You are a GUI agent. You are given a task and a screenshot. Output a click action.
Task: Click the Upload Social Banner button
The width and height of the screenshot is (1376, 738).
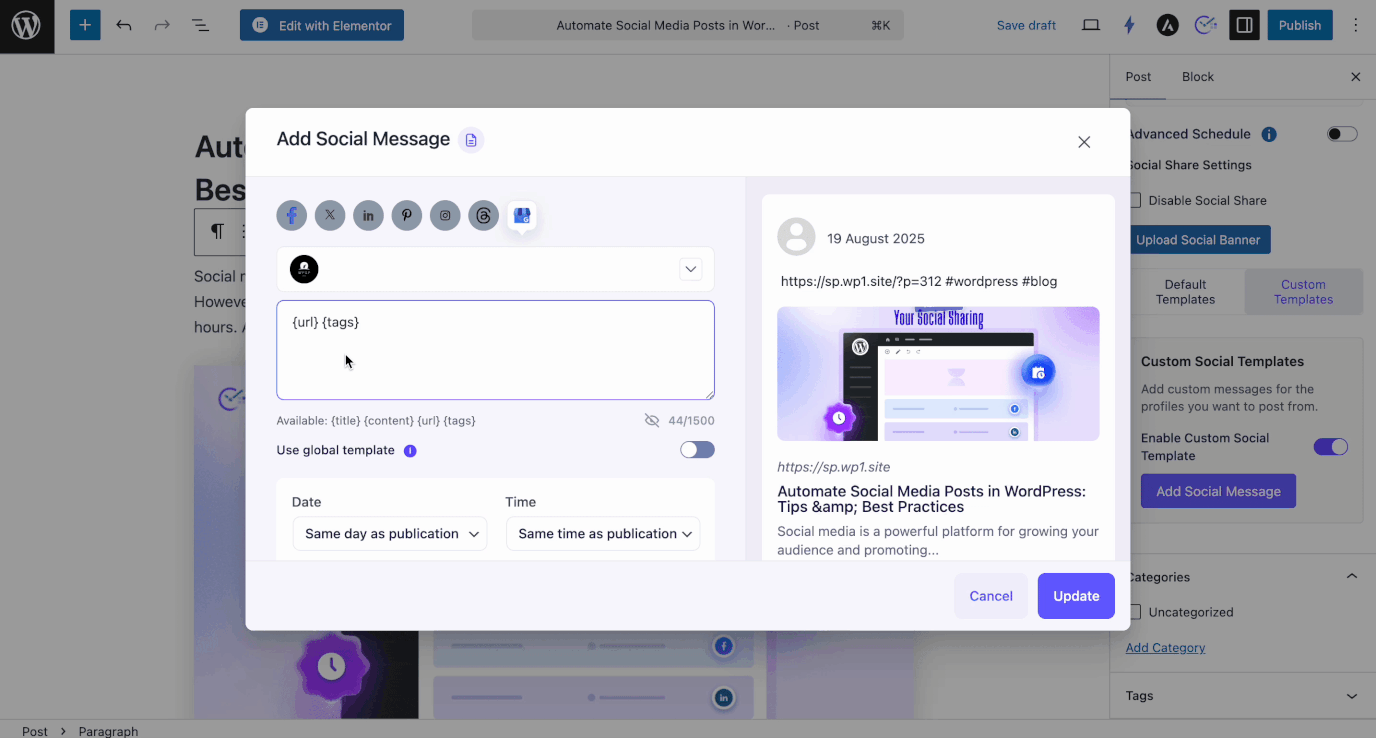tap(1199, 240)
